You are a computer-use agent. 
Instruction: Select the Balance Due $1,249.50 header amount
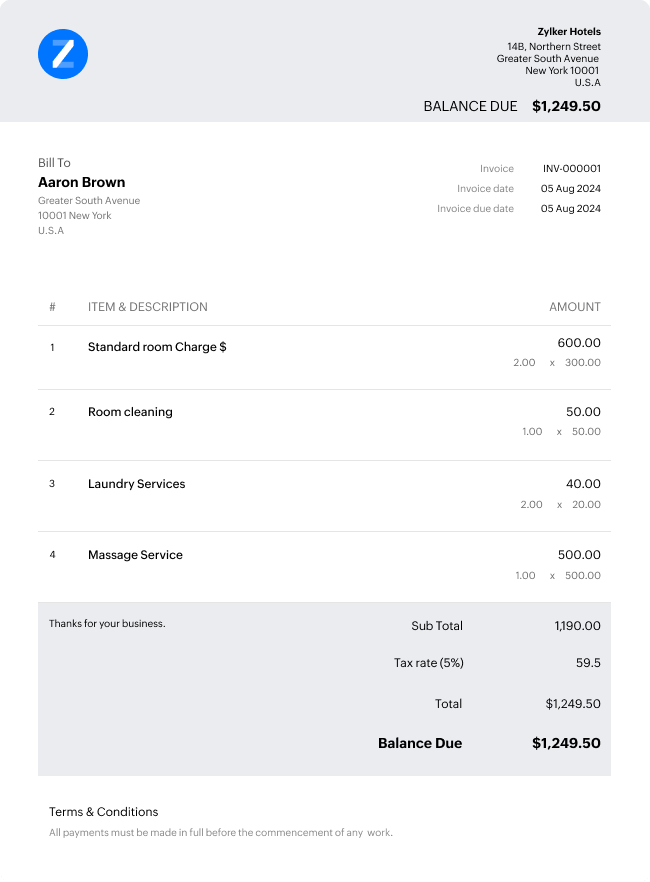[x=566, y=106]
